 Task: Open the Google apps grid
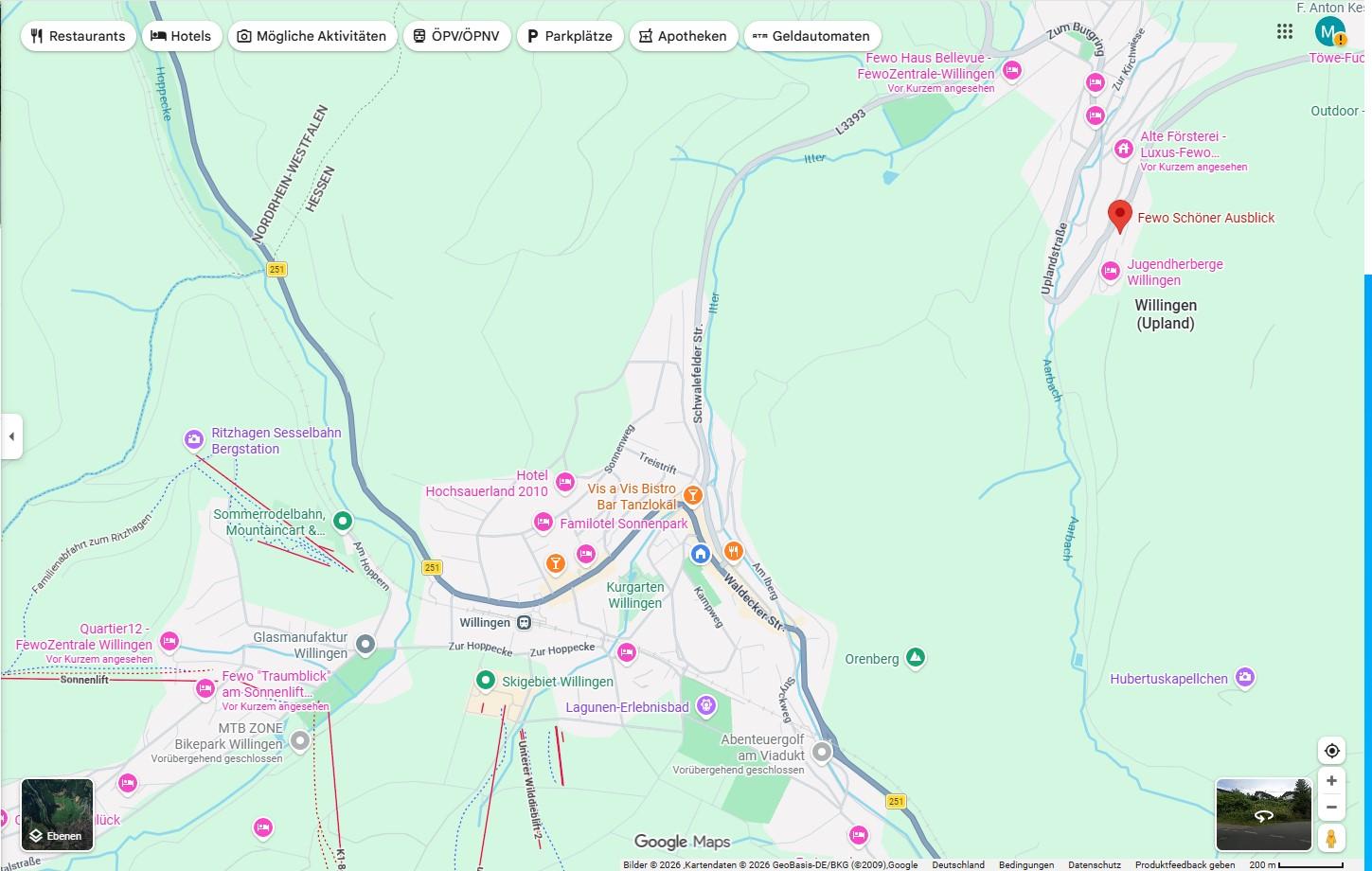coord(1285,32)
